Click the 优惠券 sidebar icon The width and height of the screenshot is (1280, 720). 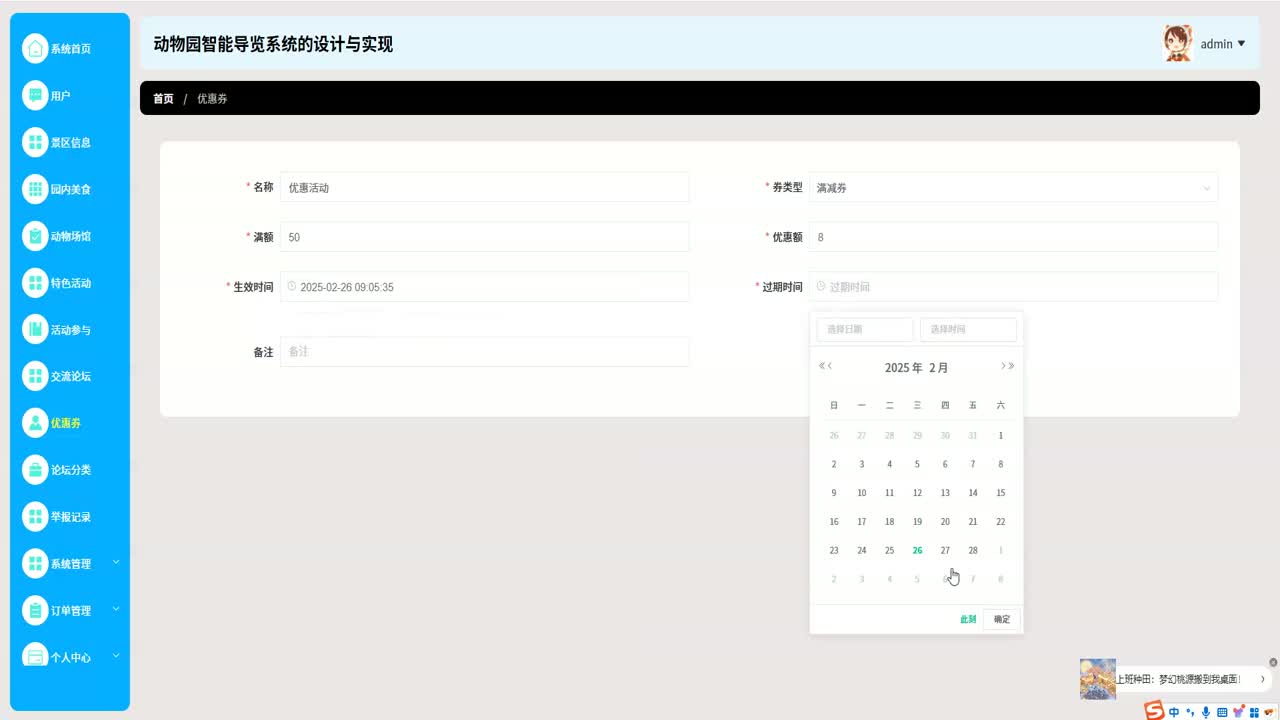pos(35,423)
